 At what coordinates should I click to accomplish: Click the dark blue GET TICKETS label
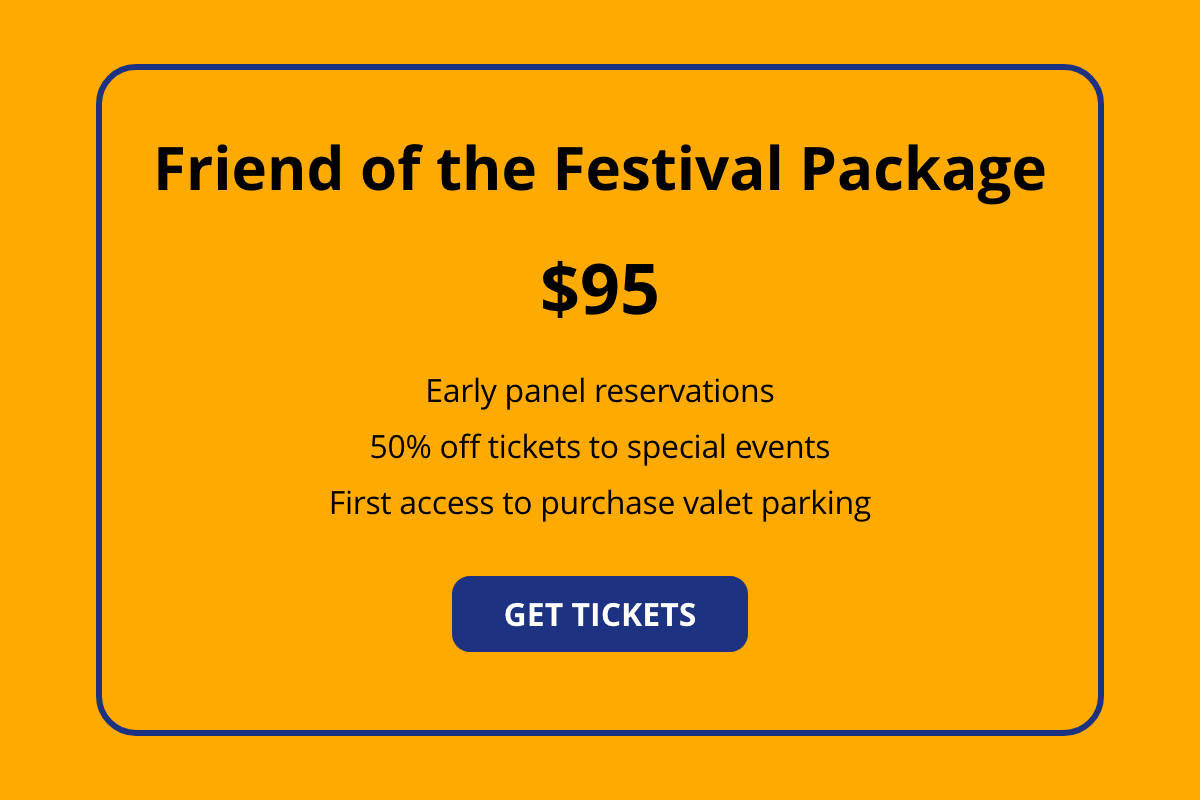click(599, 614)
